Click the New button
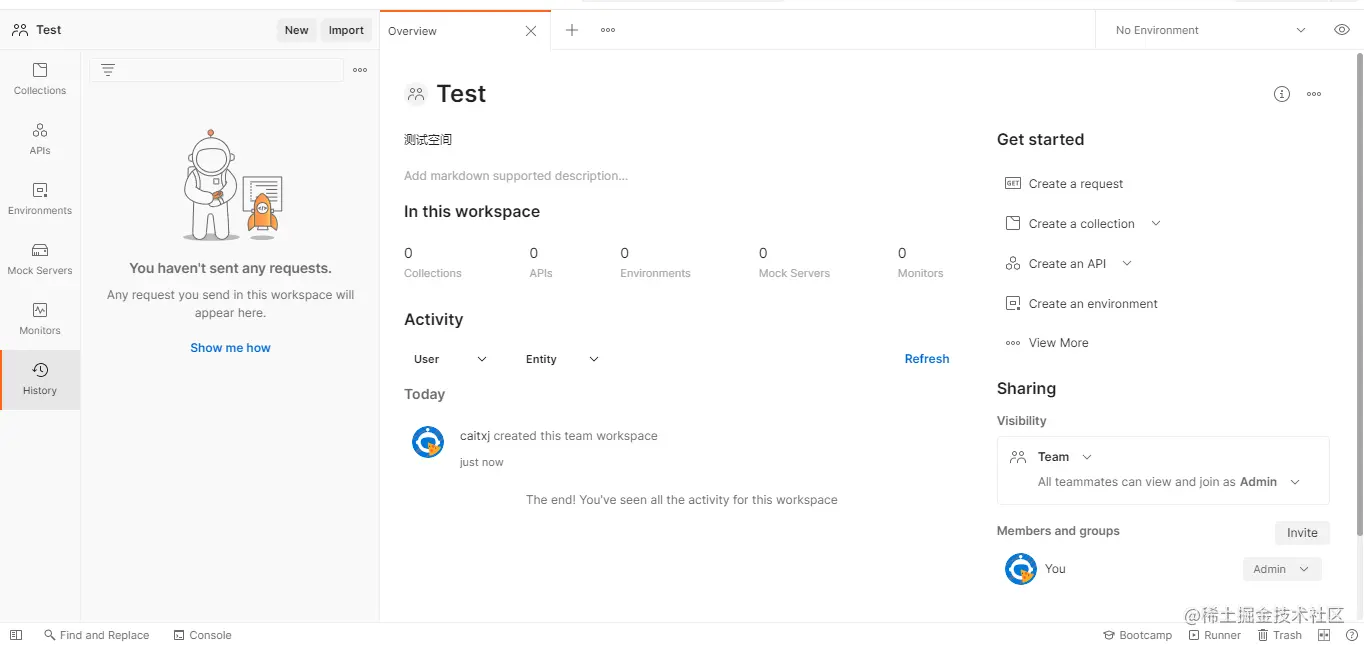The height and width of the screenshot is (645, 1364). coord(297,30)
